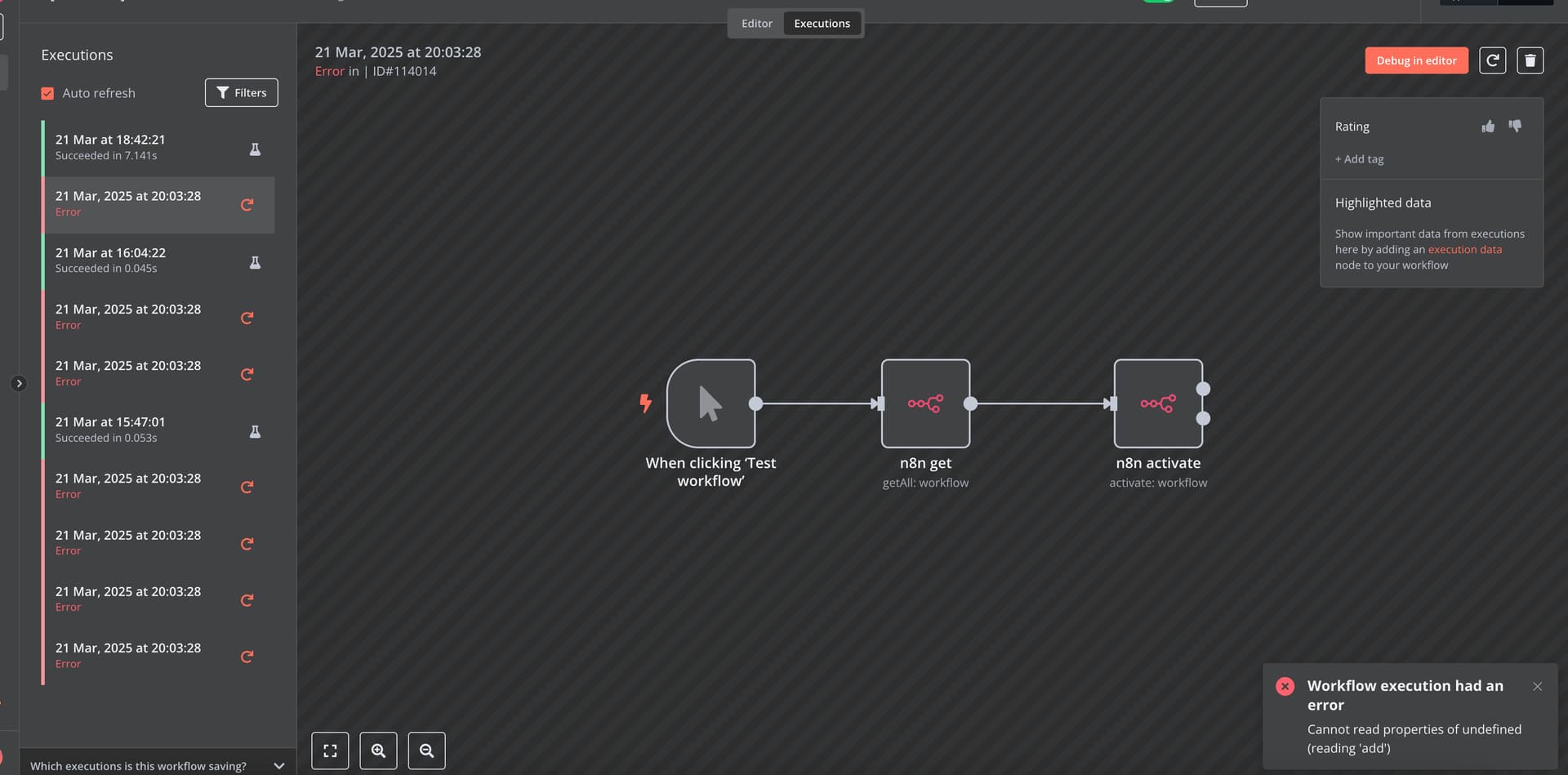This screenshot has width=1568, height=775.
Task: Click the Debug in editor button
Action: pyautogui.click(x=1416, y=60)
